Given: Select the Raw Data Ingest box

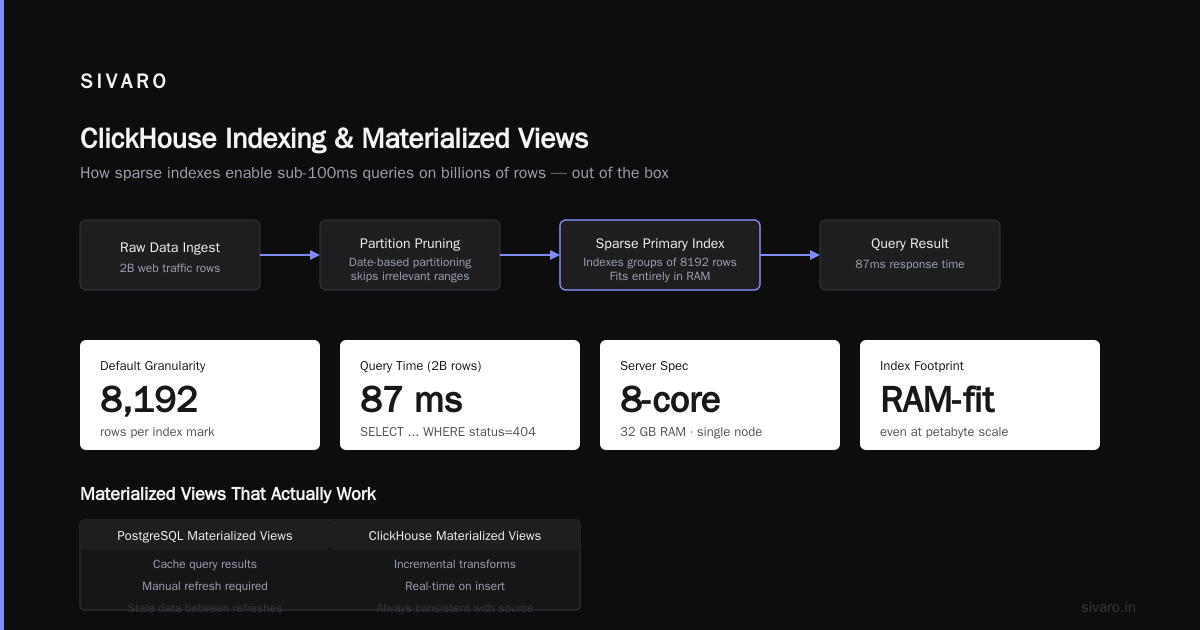Looking at the screenshot, I should pos(170,255).
